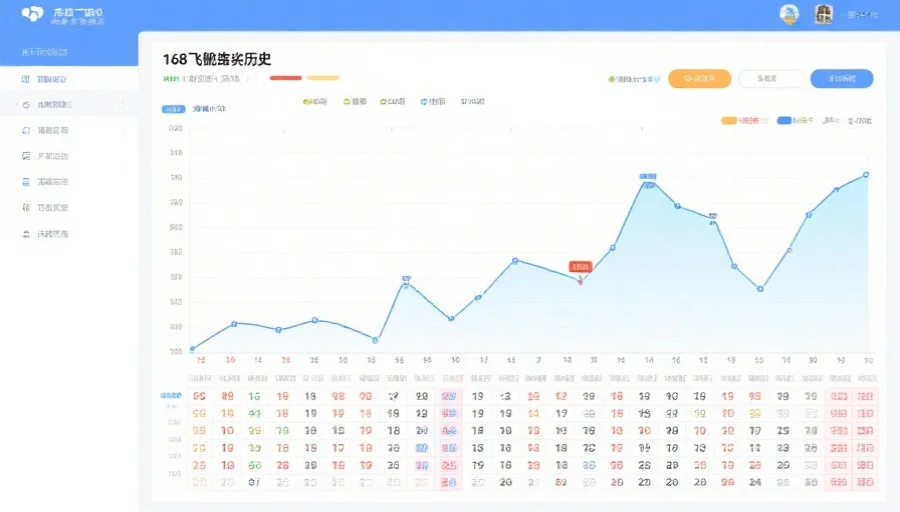Click the square profile photo in the top bar

823,14
